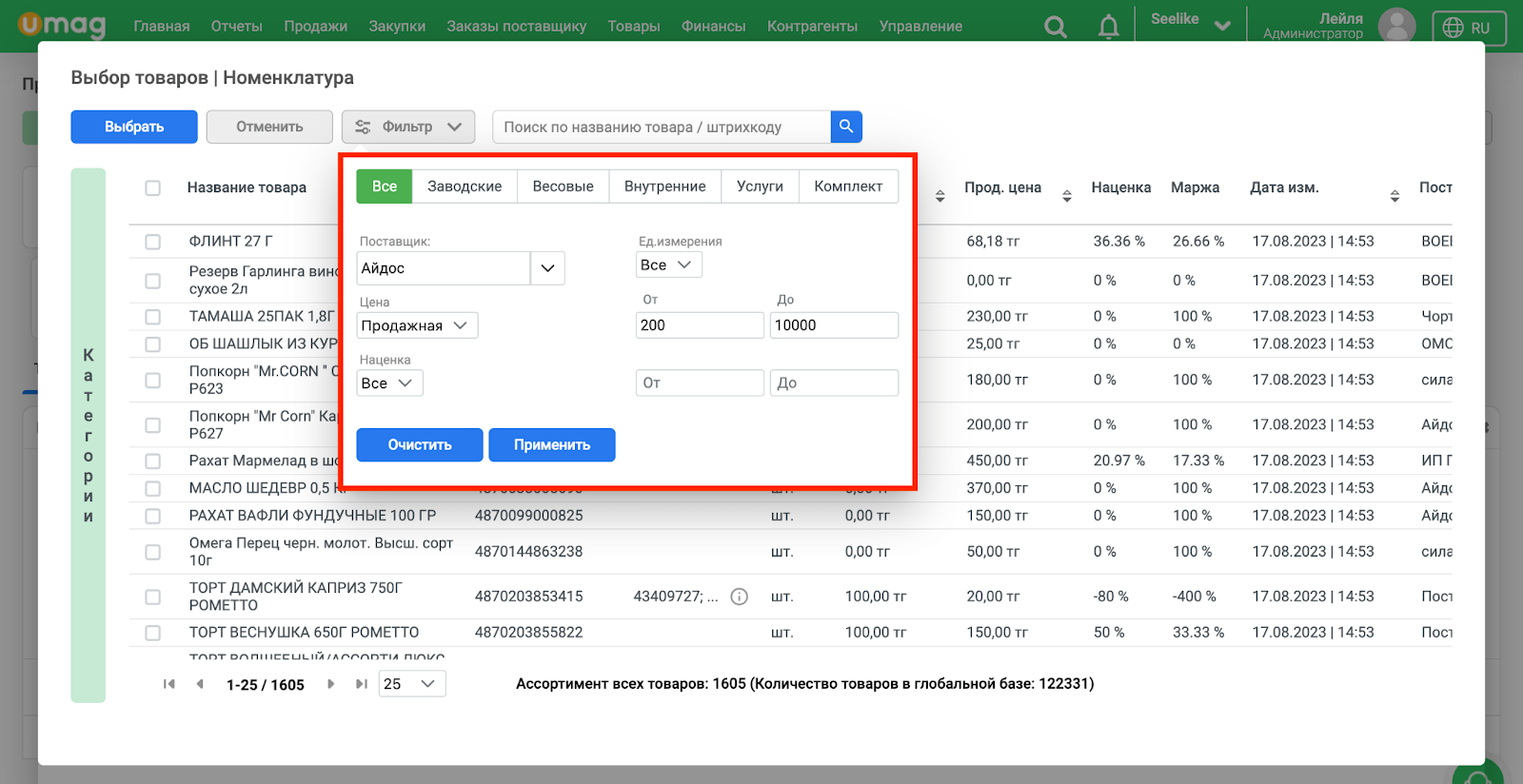The height and width of the screenshot is (784, 1523).
Task: Expand the Поставщик Айдос dropdown
Action: point(547,268)
